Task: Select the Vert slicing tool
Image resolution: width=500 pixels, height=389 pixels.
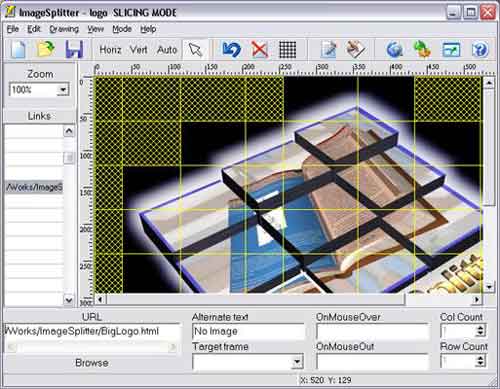Action: click(138, 50)
